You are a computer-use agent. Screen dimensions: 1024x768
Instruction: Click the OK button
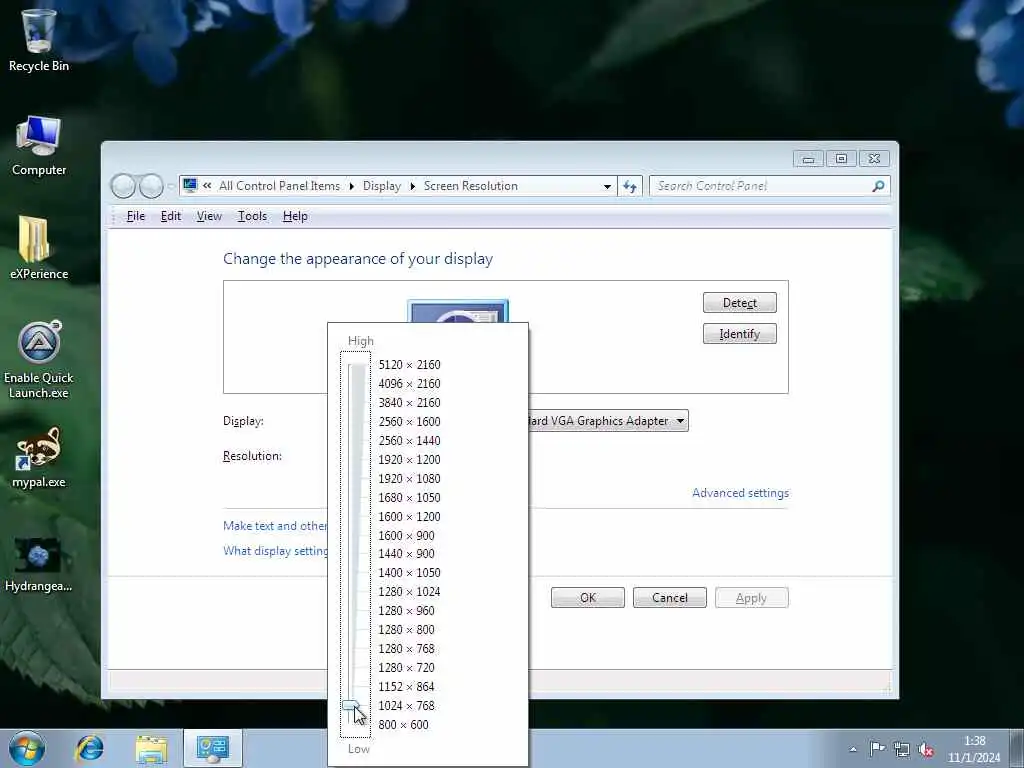point(588,598)
